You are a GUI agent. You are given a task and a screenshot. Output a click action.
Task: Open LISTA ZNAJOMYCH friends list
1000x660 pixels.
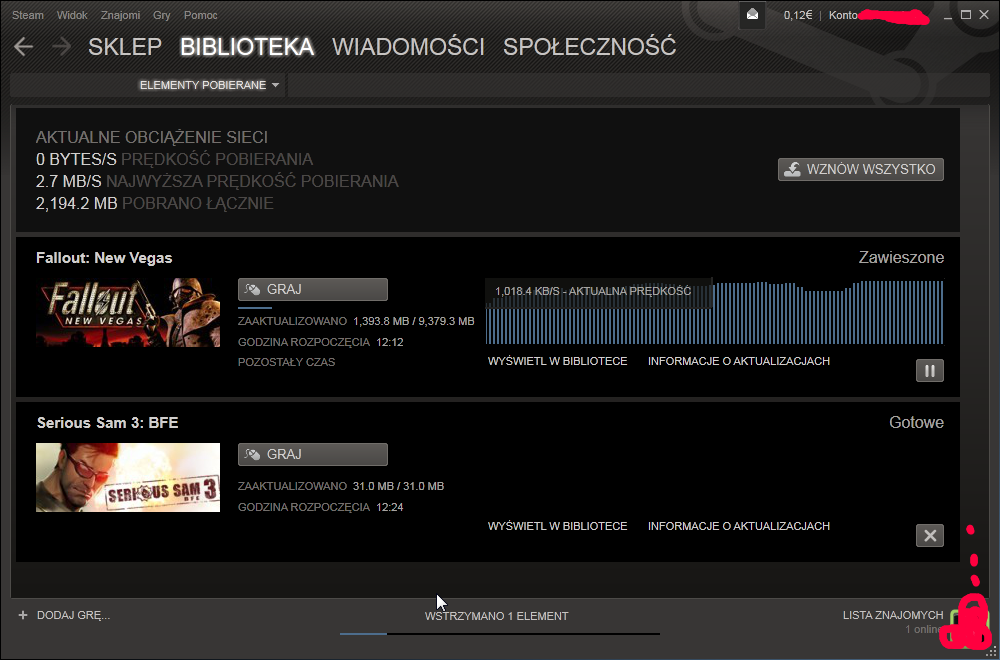pos(893,615)
